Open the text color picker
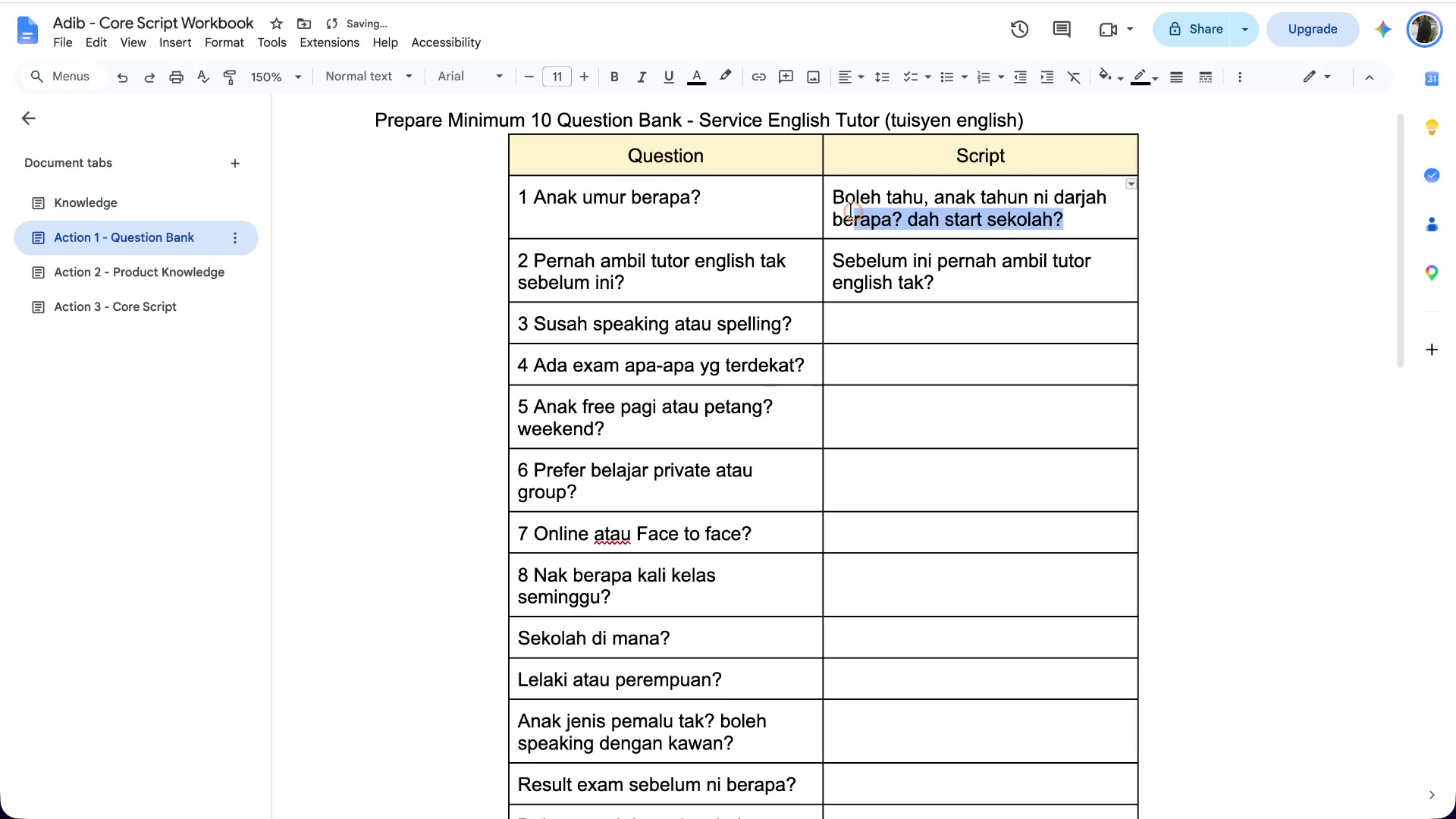 tap(696, 77)
